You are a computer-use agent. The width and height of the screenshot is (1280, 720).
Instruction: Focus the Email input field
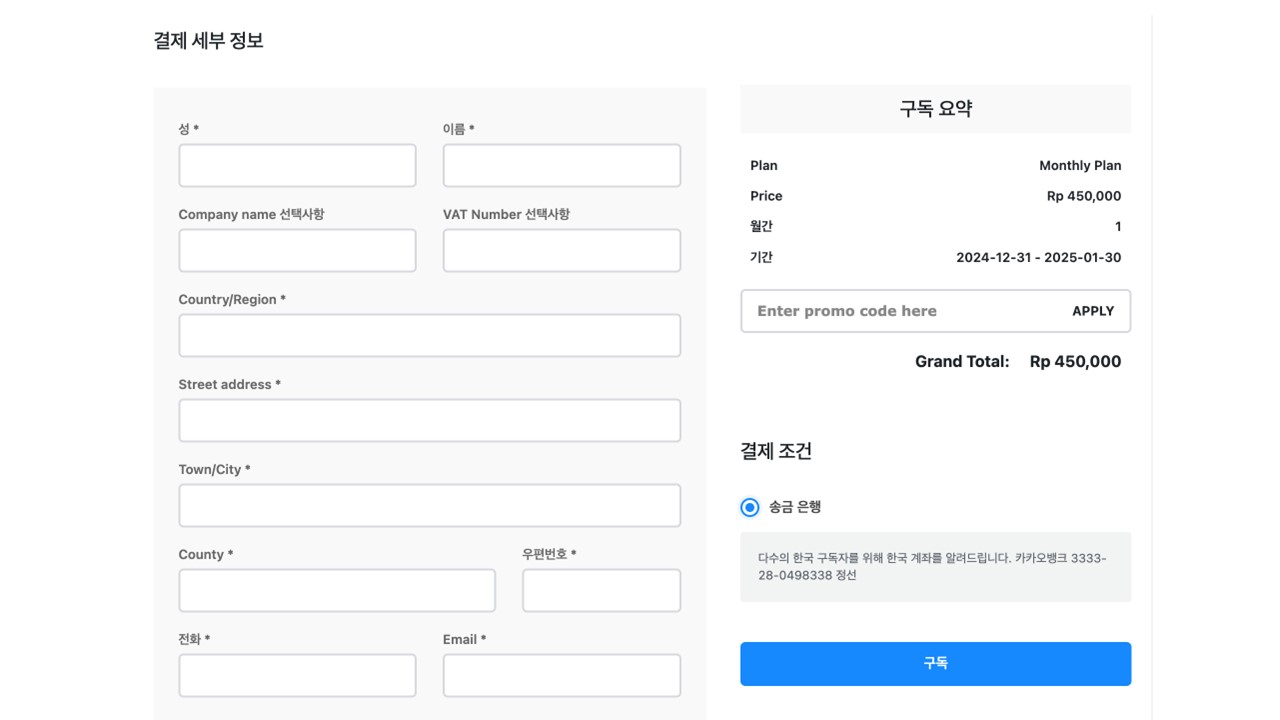(561, 676)
